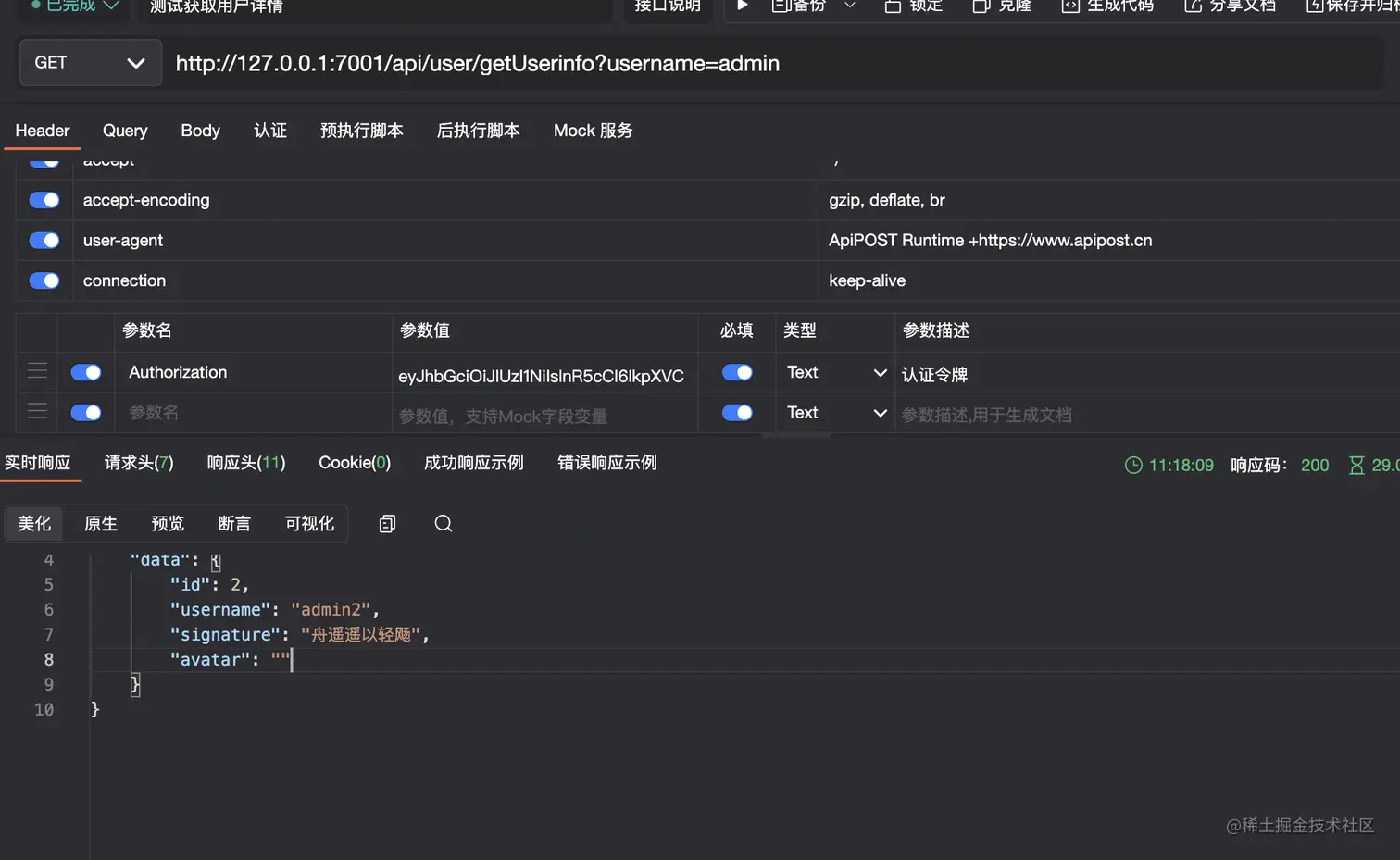Open the 预执行脚本 tab

[x=362, y=131]
